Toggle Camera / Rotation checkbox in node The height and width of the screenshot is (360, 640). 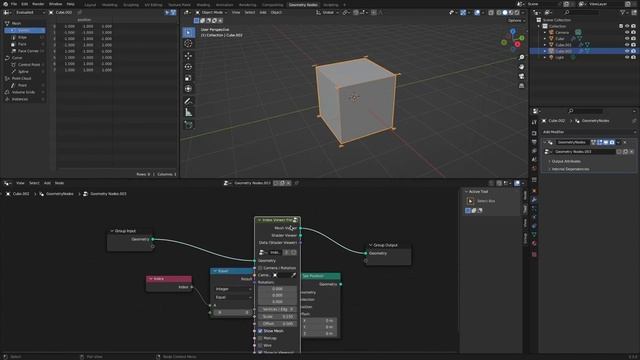260,268
